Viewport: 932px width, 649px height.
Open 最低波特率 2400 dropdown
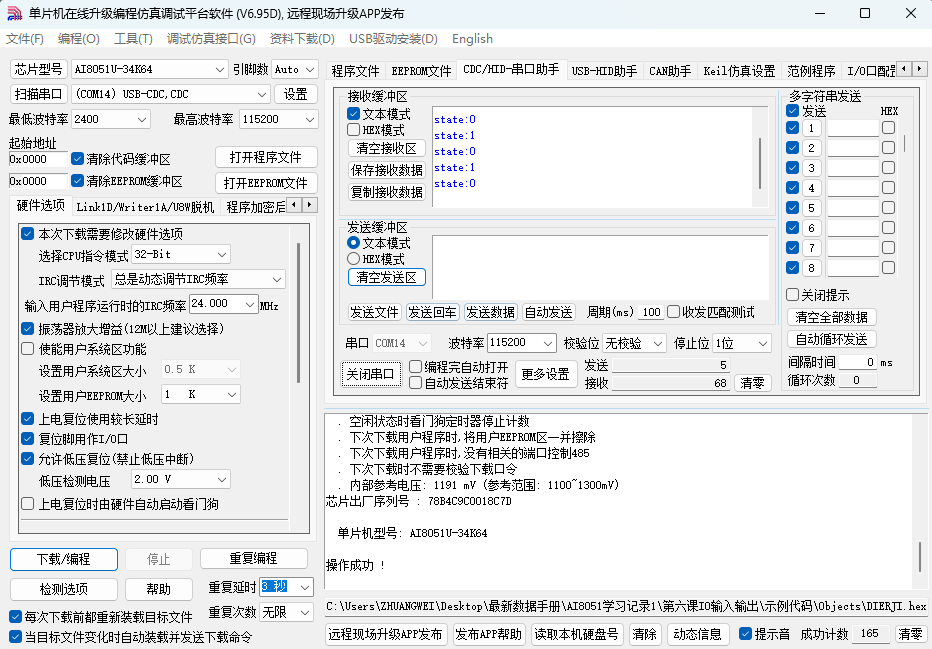click(110, 119)
